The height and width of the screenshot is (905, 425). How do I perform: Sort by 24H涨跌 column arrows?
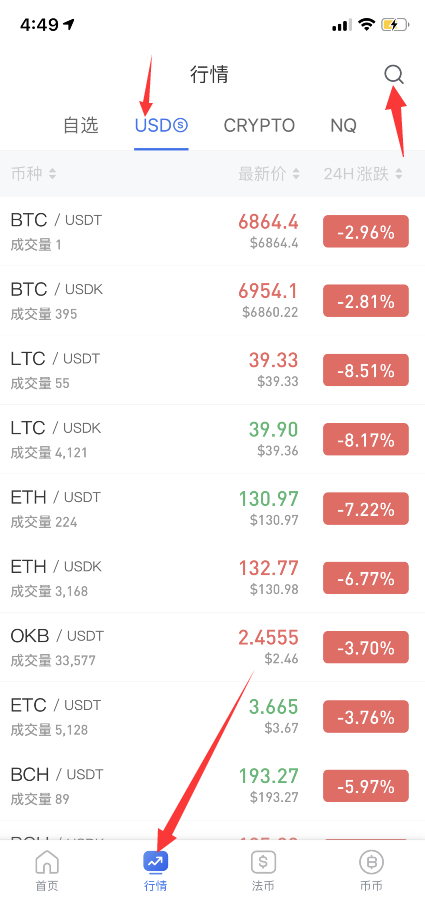[x=399, y=174]
